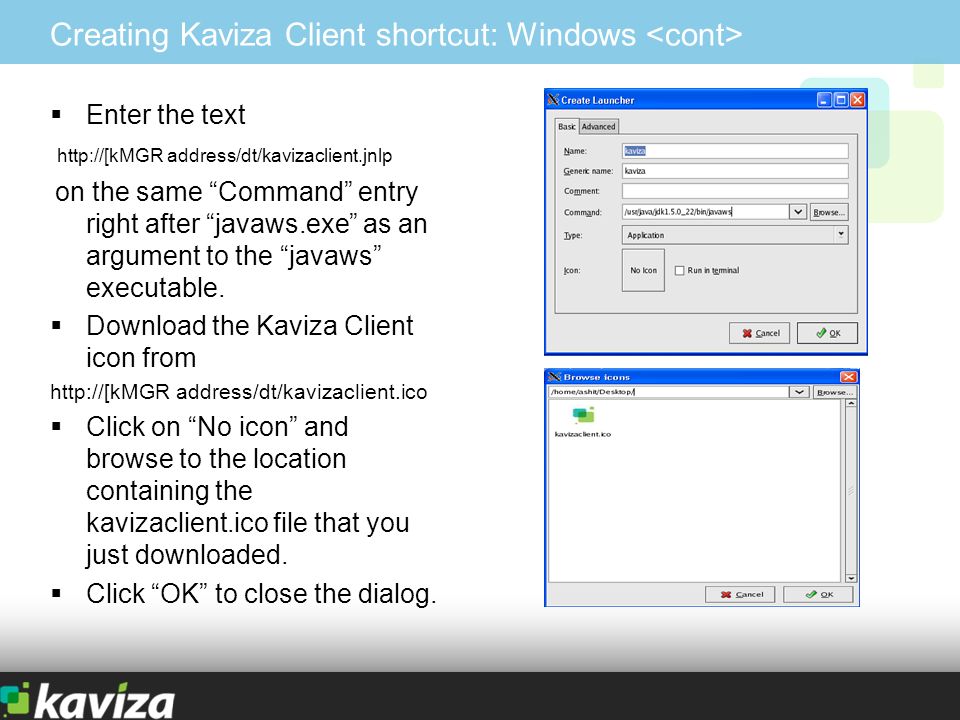Confirm Create Launcher with OK

(x=827, y=333)
